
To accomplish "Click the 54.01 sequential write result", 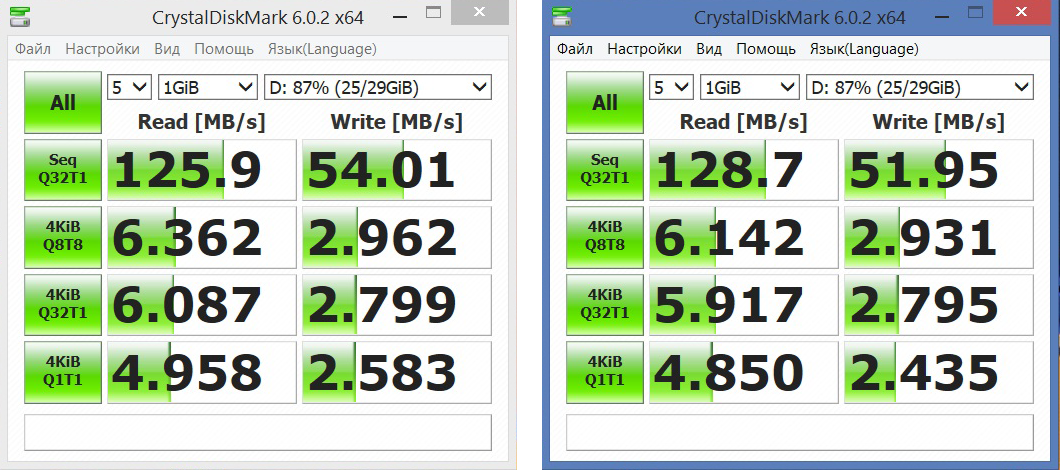I will coord(397,170).
